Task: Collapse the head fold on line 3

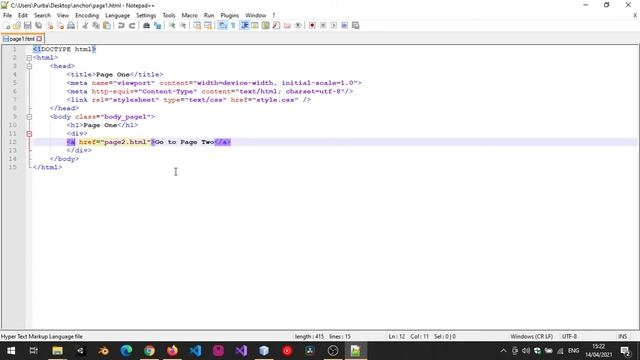Action: (x=29, y=66)
